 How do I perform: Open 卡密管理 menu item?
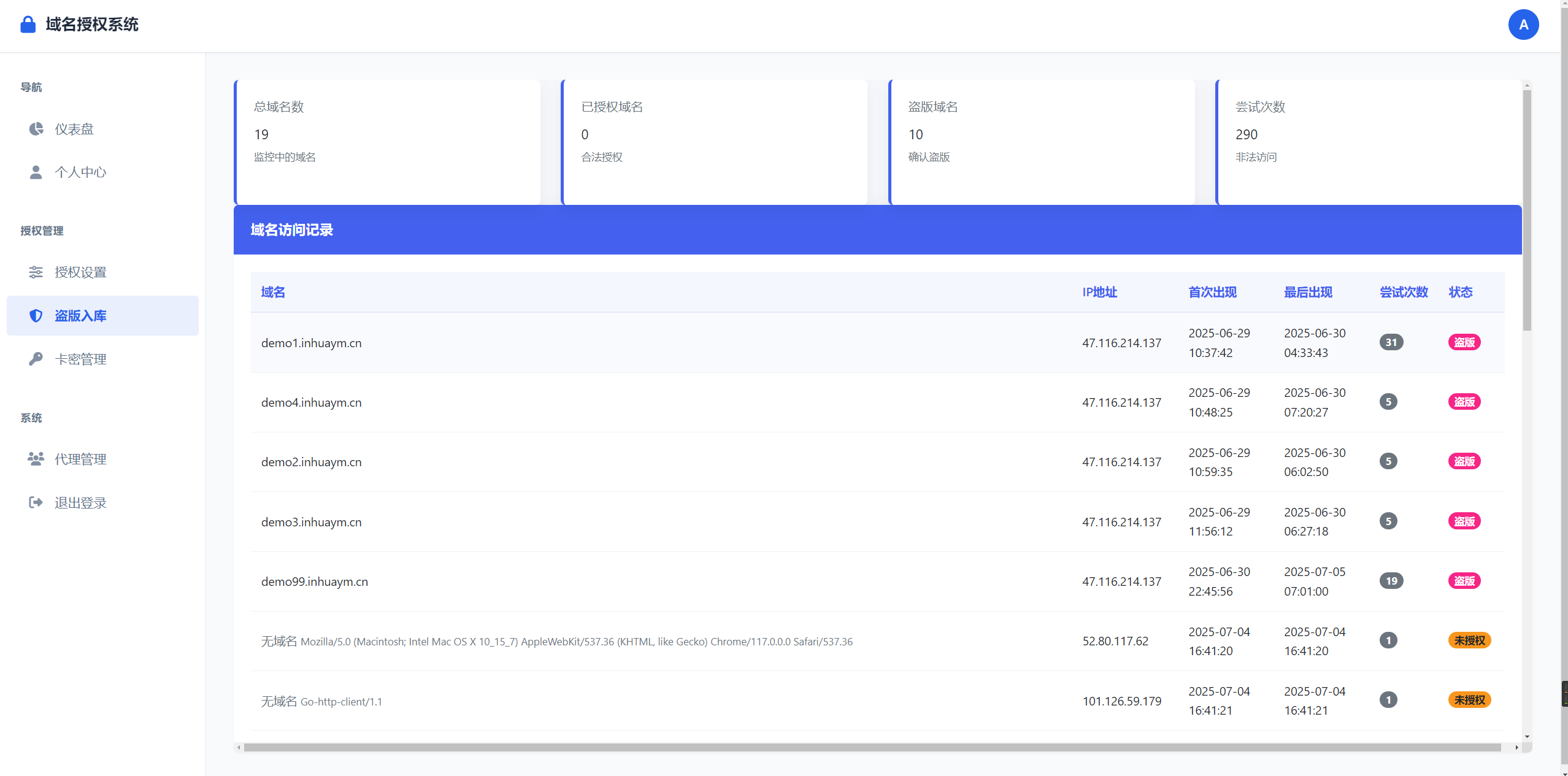tap(102, 359)
